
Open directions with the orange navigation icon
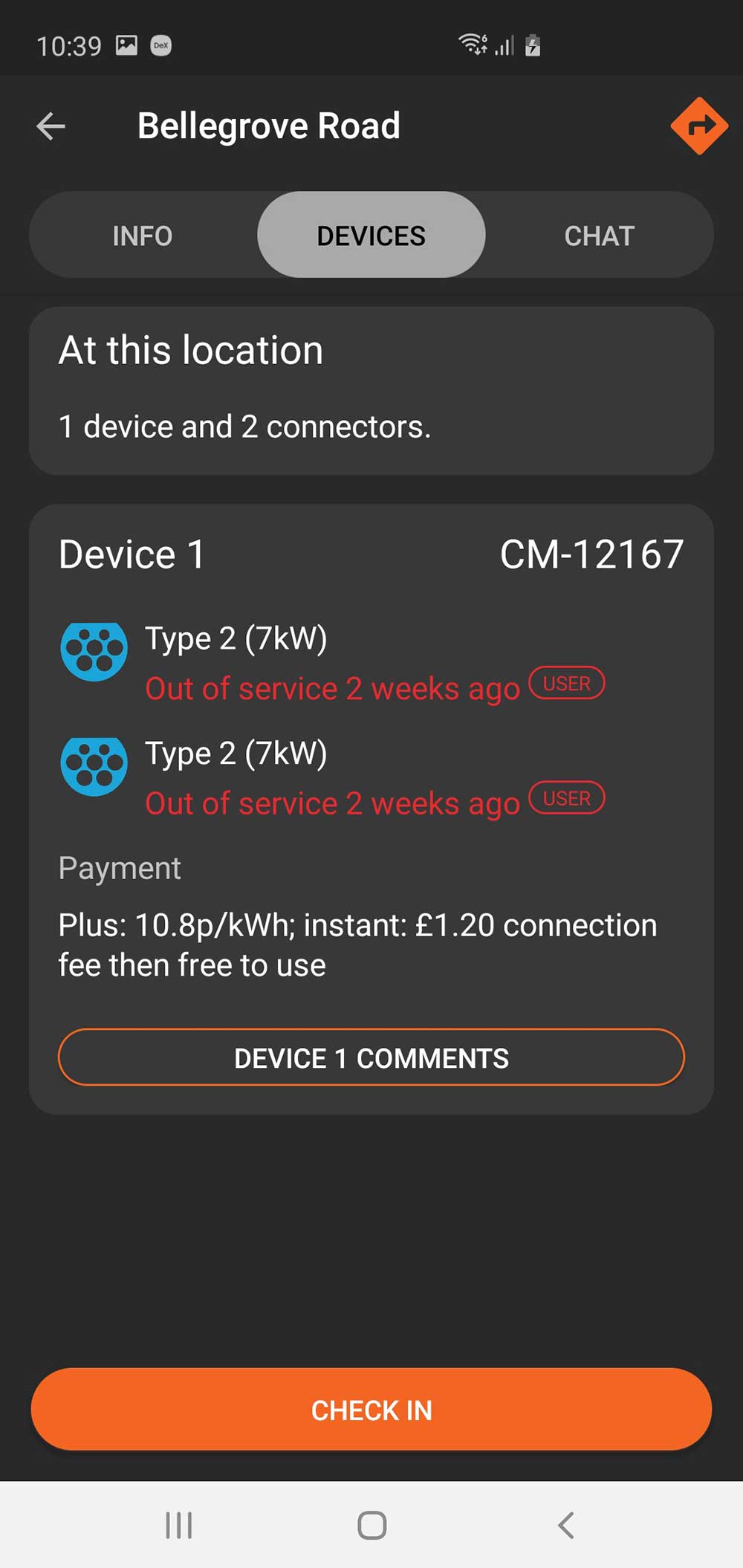click(698, 126)
